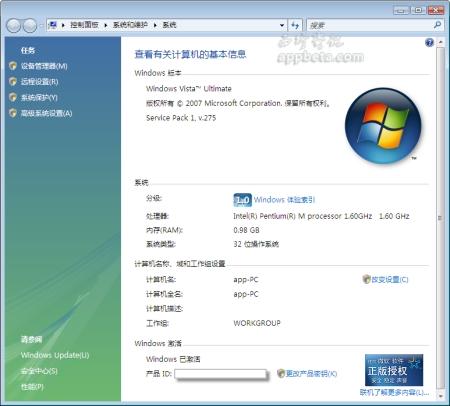
Task: Minimize the System window
Action: (x=401, y=10)
